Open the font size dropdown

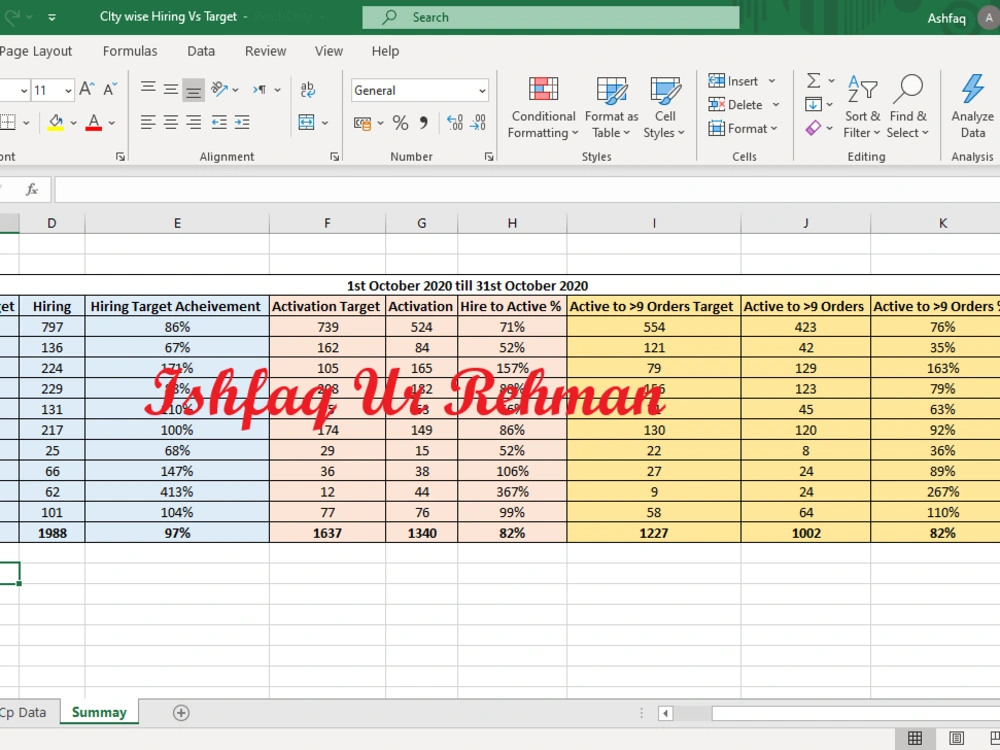click(68, 91)
